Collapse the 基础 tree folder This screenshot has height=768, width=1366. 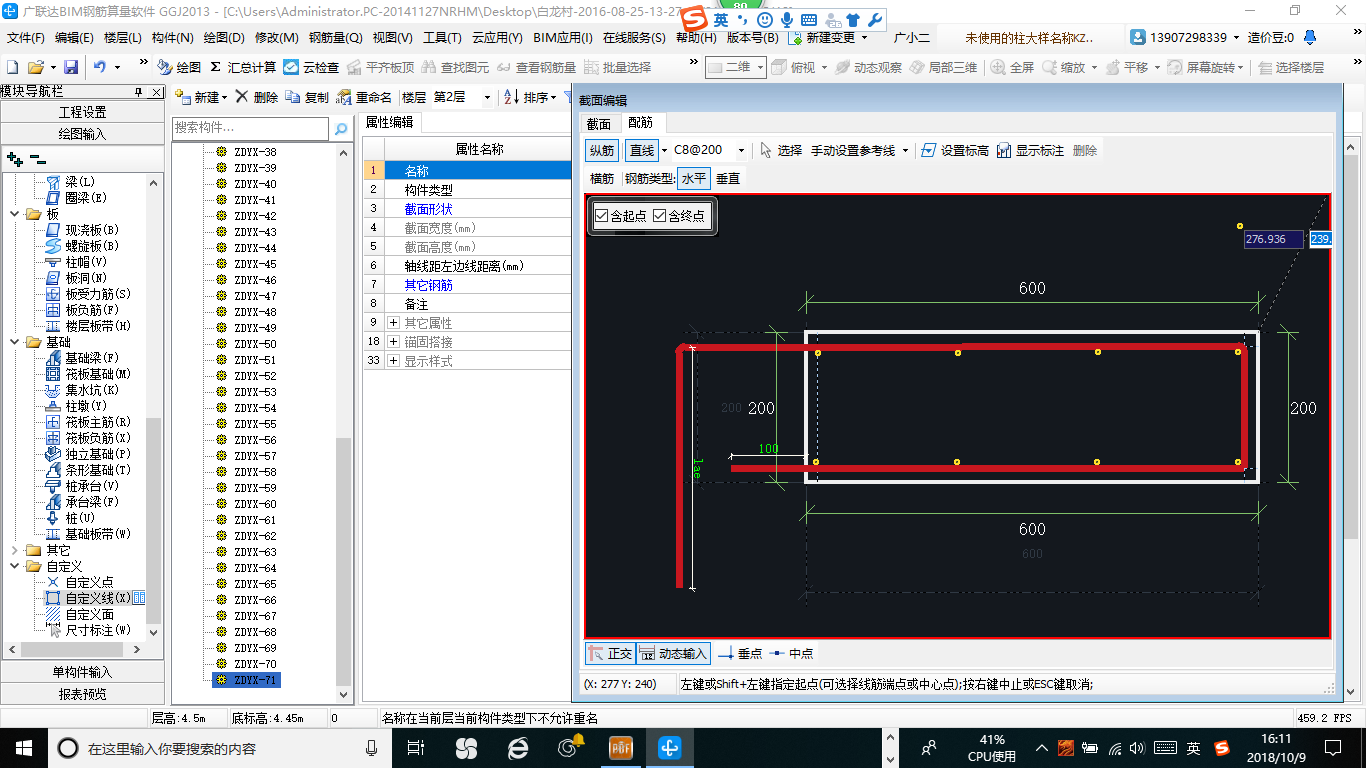pos(14,342)
